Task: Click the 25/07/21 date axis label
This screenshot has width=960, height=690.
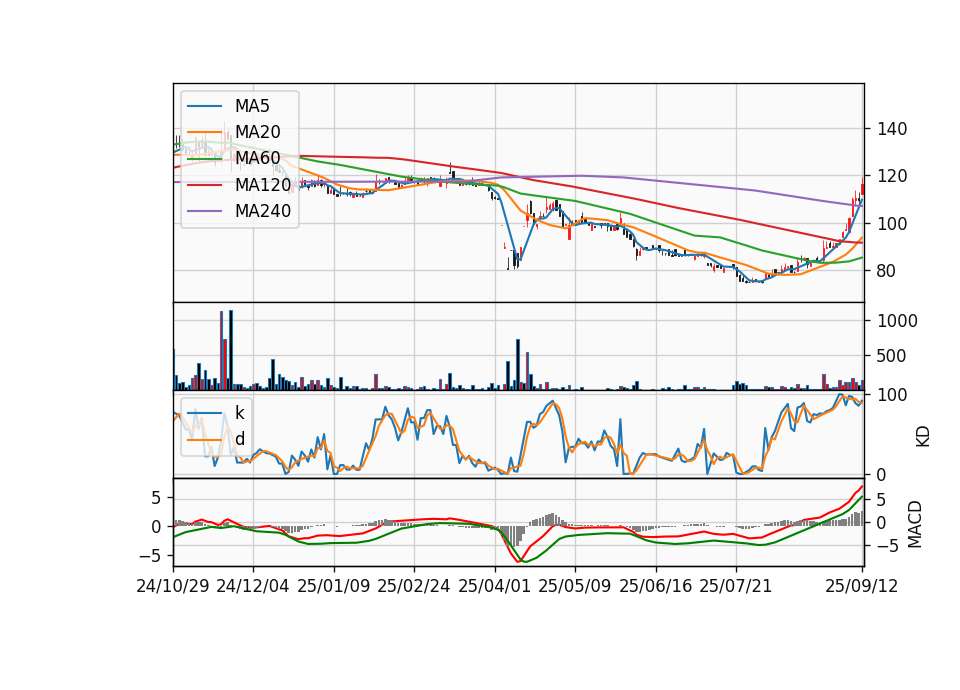Action: 736,586
